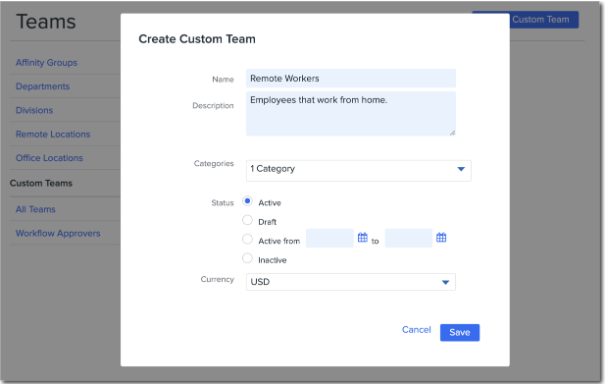Click the Teams page heading
Image resolution: width=605 pixels, height=384 pixels.
click(46, 22)
